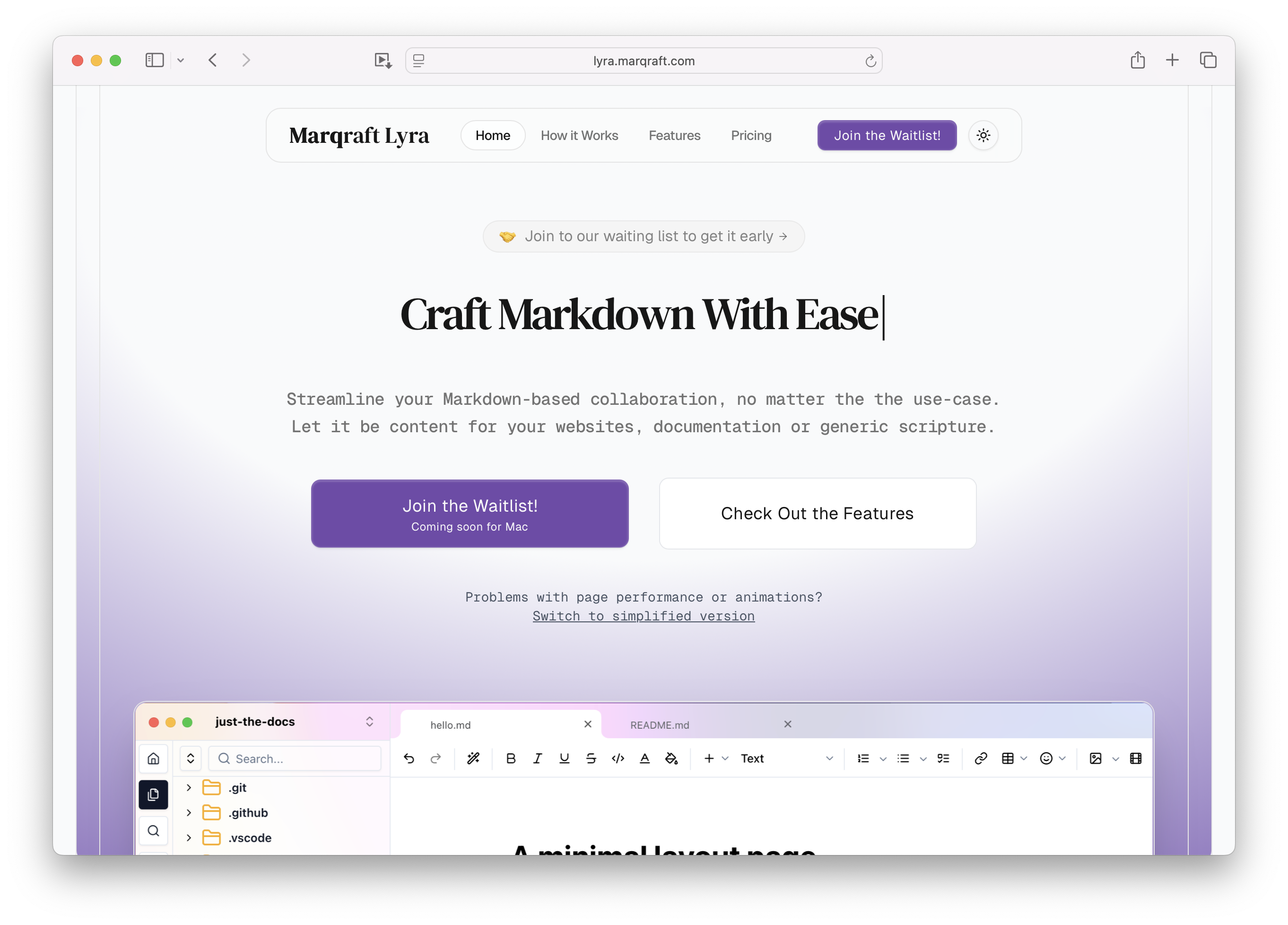Click the file Search... input field

295,759
